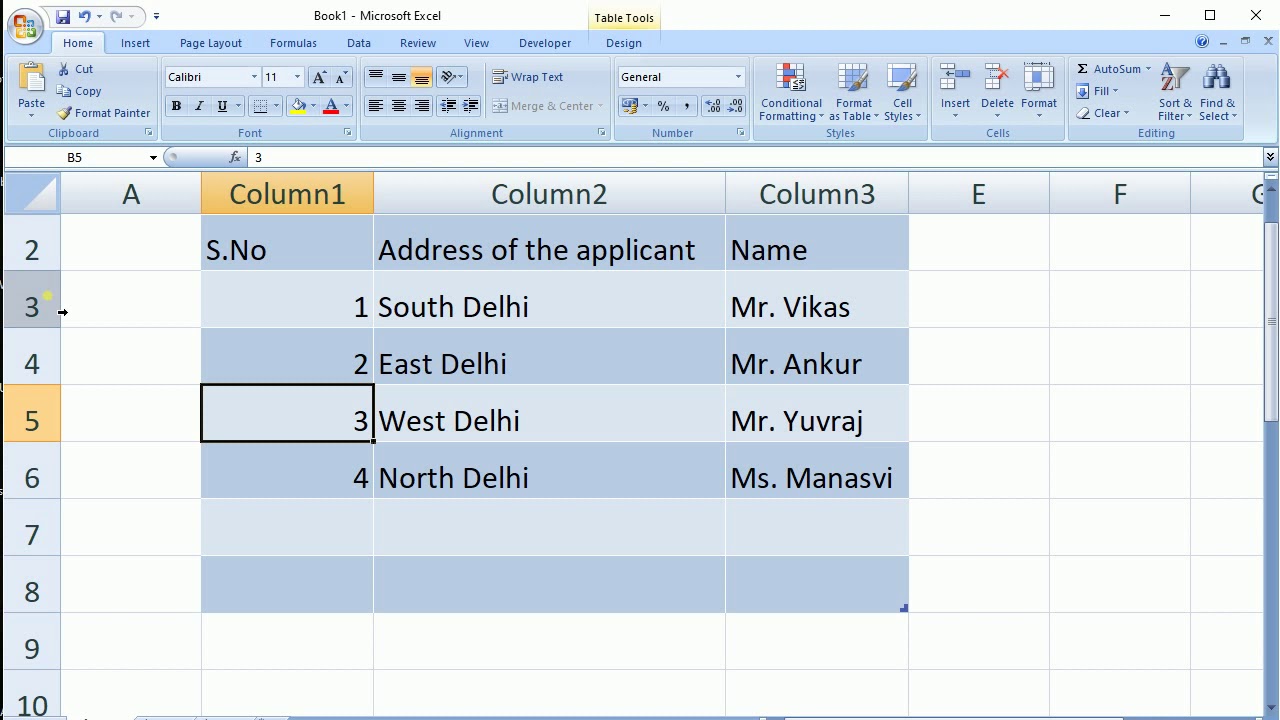Set bottom vertical alignment

[421, 77]
